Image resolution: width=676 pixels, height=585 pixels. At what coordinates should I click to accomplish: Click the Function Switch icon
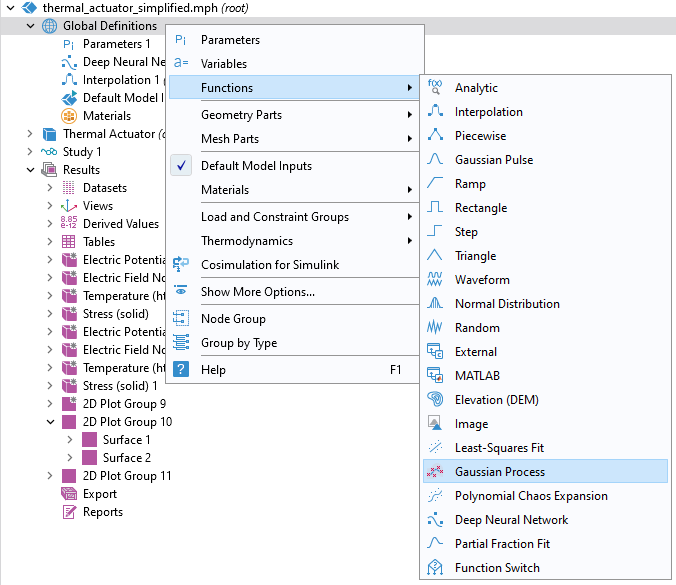435,567
